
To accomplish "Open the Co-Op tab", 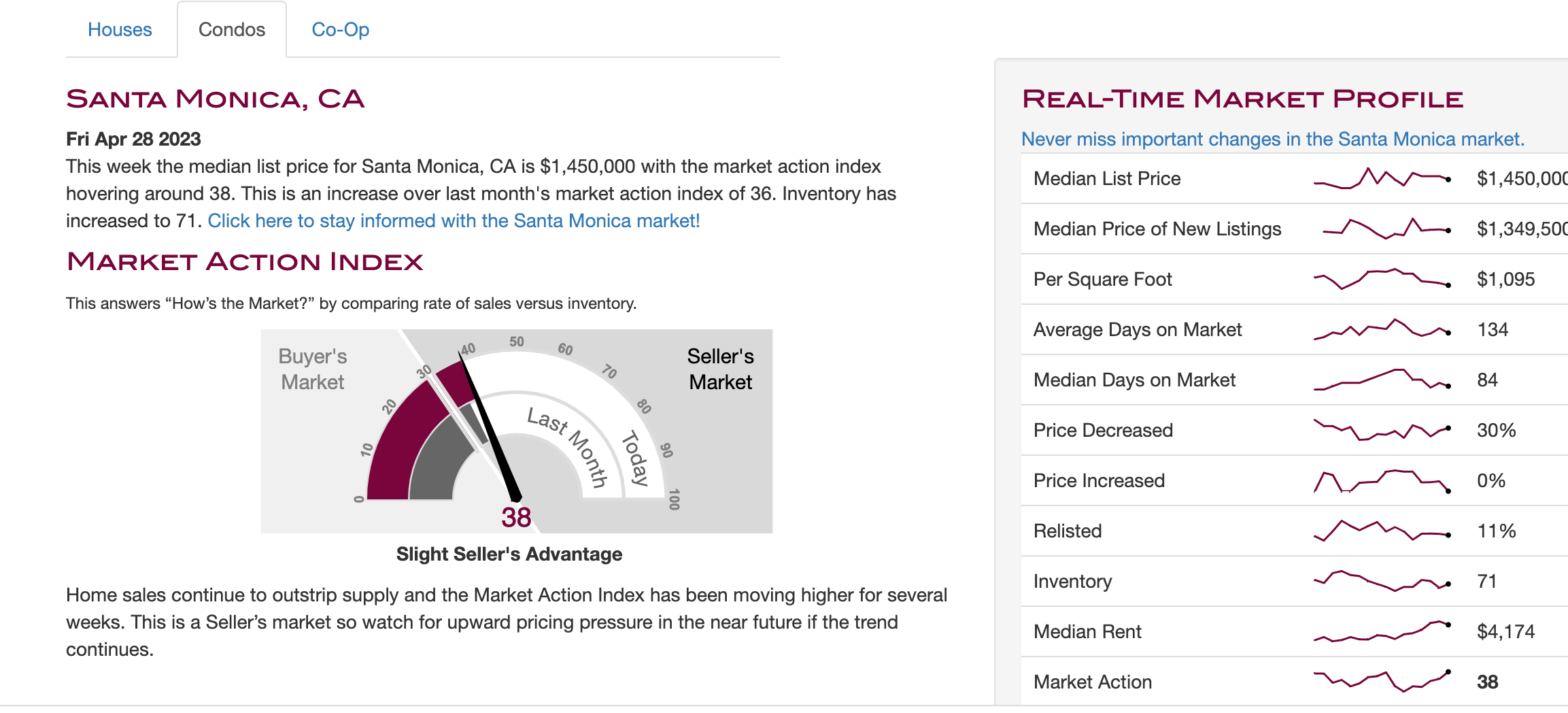I will click(340, 30).
